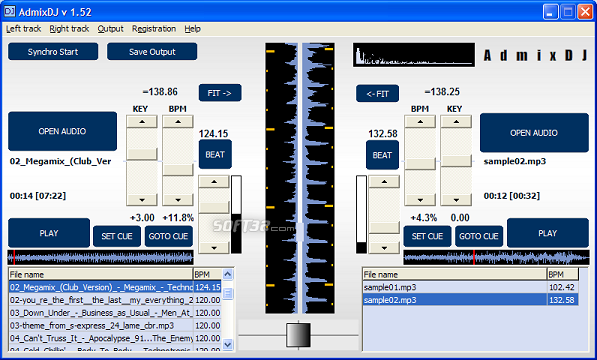Click the Save Output button
Viewport: 597px width, 360px height.
[152, 51]
